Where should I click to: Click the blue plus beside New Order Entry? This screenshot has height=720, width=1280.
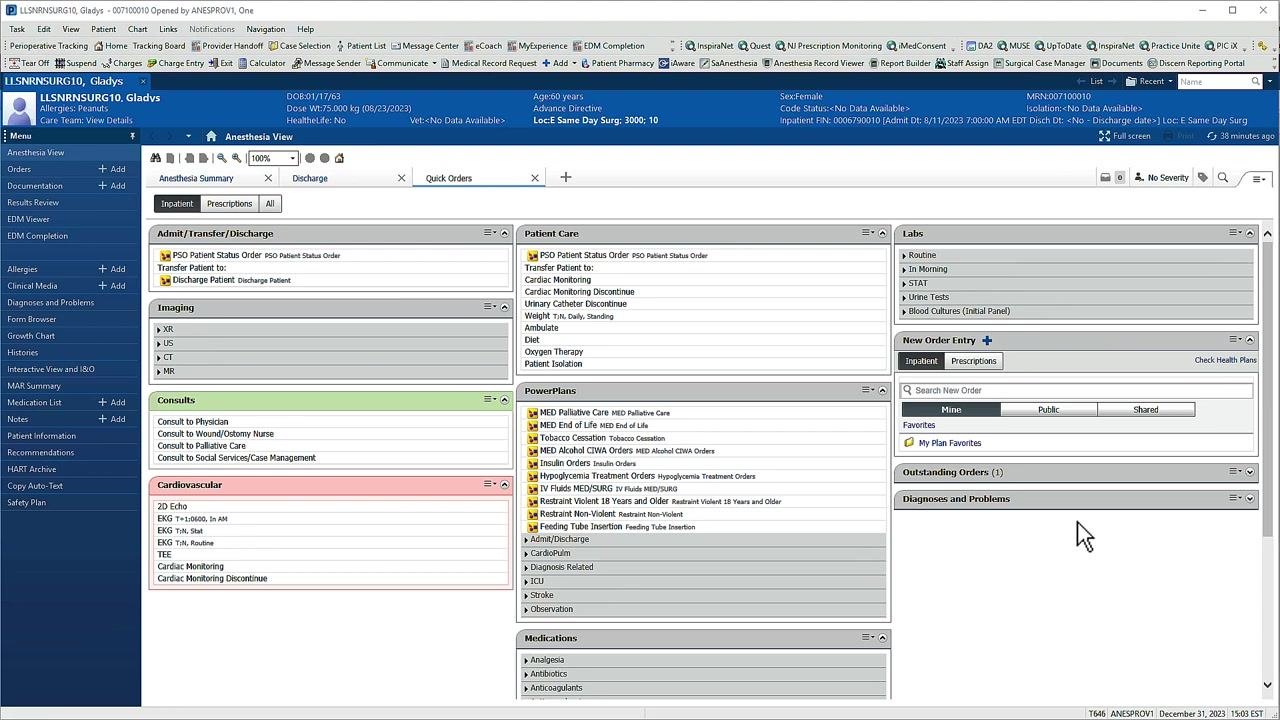pos(987,340)
